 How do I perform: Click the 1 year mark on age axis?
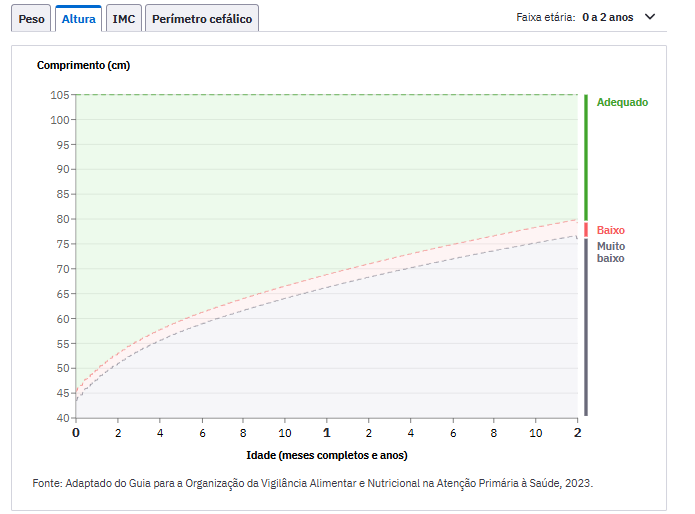tap(327, 432)
